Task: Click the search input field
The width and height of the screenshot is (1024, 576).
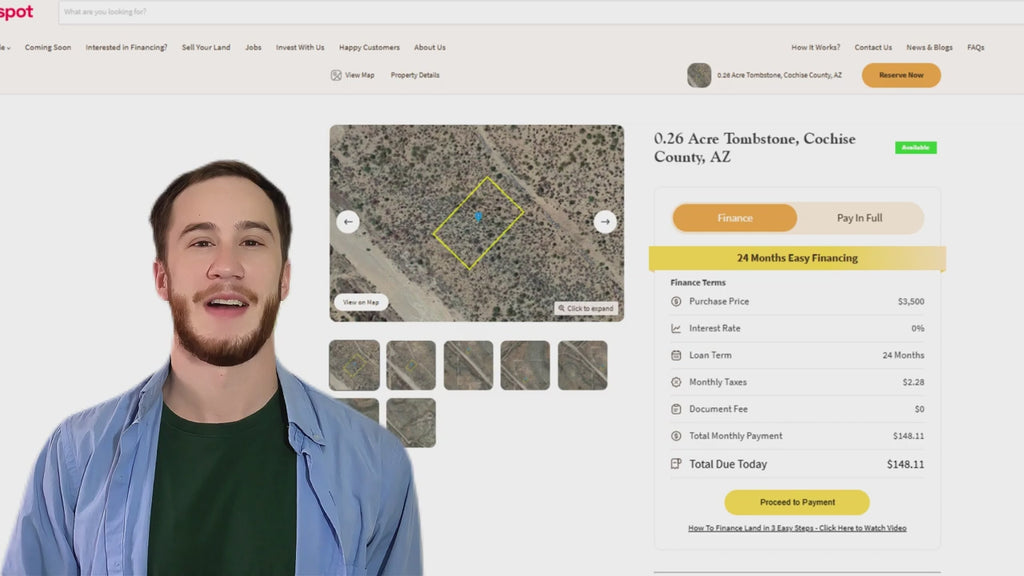Action: coord(400,12)
